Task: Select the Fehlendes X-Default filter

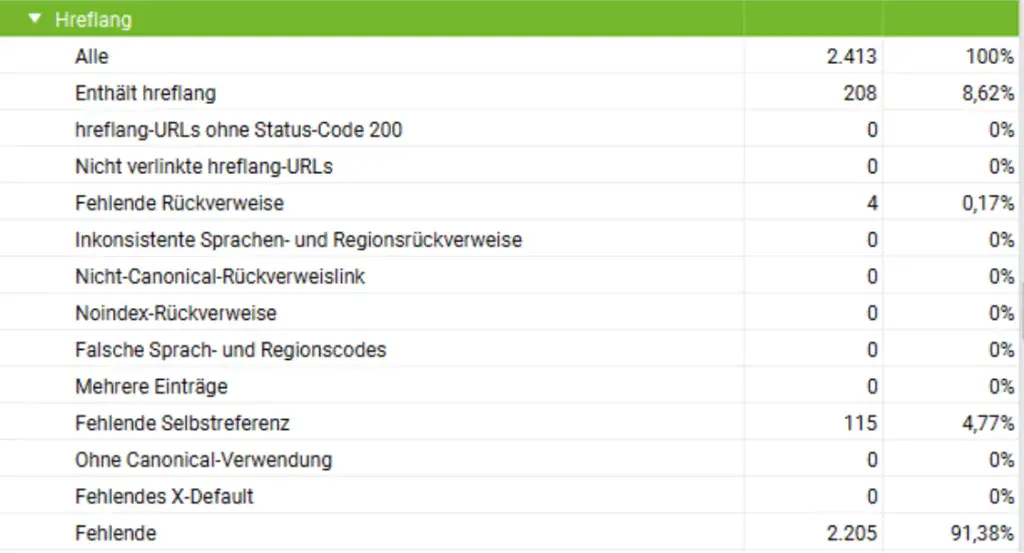Action: pyautogui.click(x=165, y=497)
